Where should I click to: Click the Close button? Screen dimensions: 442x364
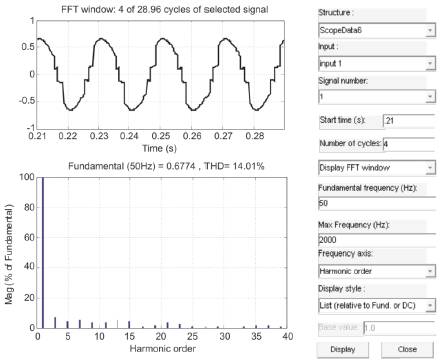click(x=407, y=349)
